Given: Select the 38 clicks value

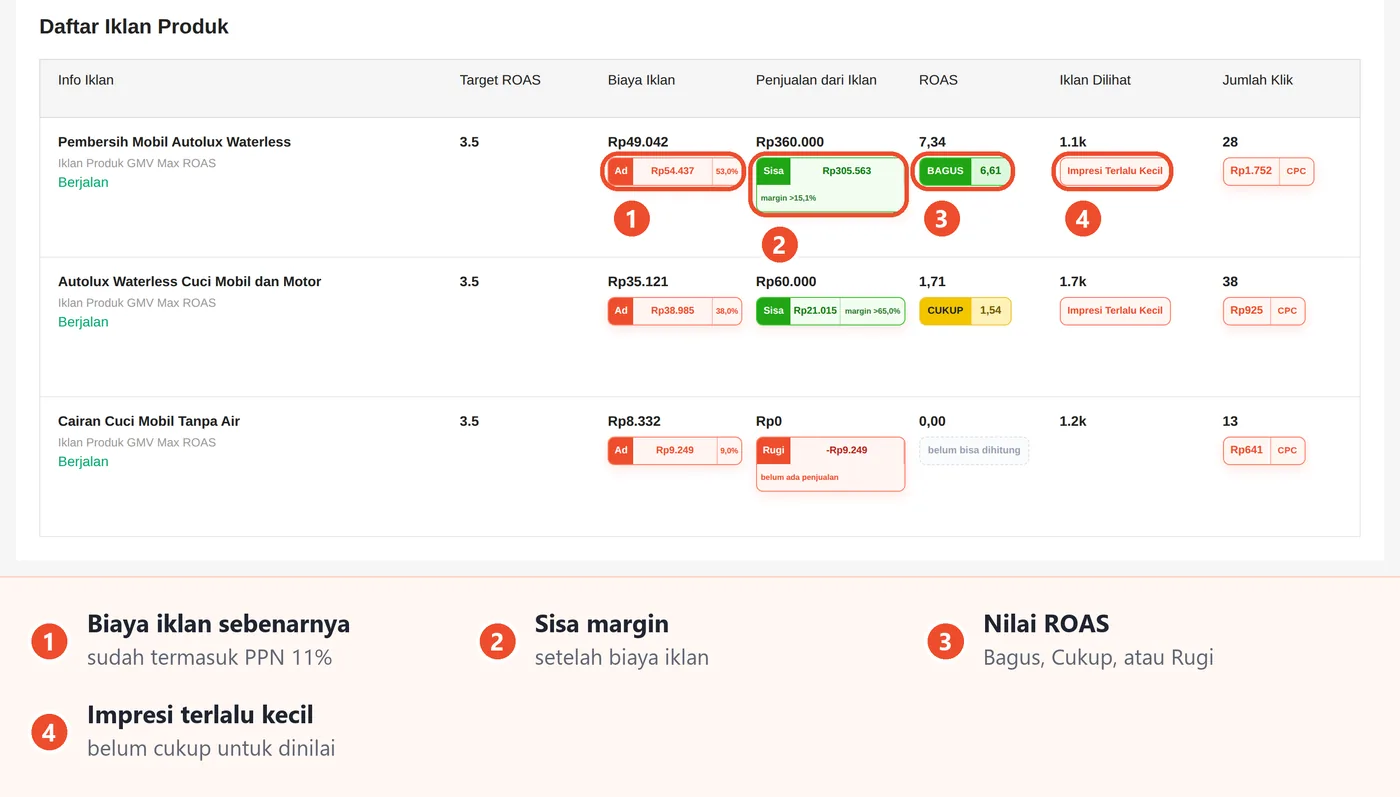Looking at the screenshot, I should pos(1230,282).
